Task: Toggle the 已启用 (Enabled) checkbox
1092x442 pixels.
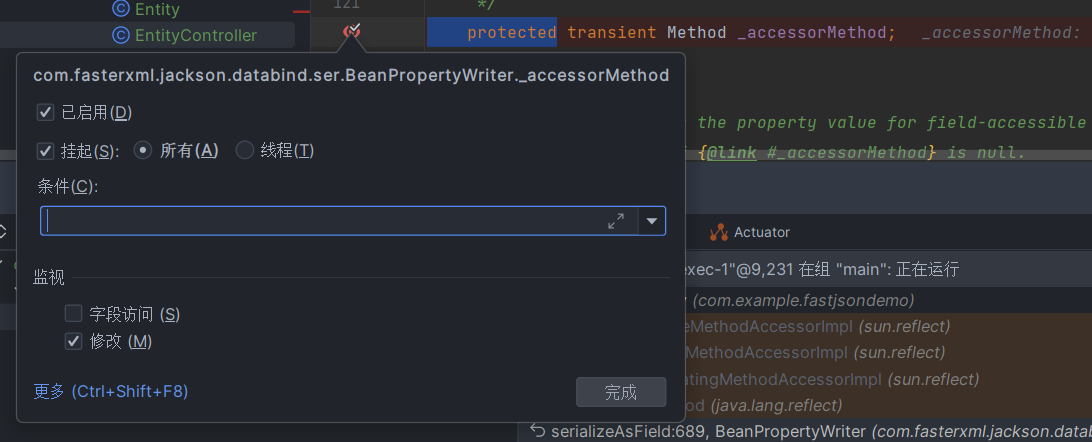Action: [x=45, y=112]
